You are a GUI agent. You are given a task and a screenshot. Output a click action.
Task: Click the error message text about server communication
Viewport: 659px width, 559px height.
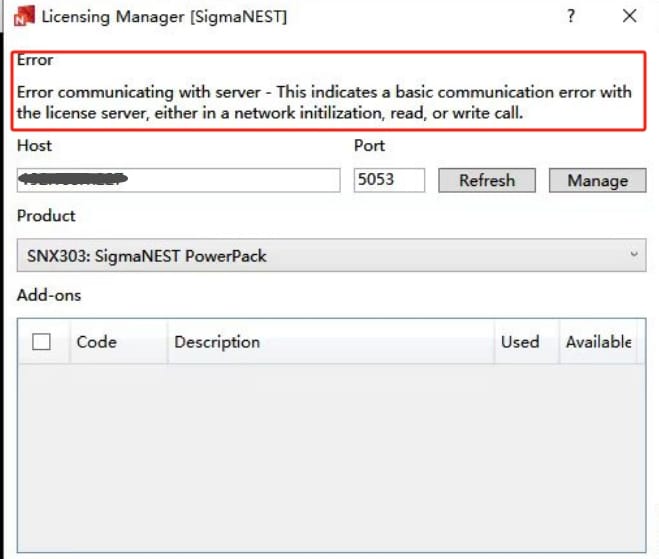pos(324,102)
